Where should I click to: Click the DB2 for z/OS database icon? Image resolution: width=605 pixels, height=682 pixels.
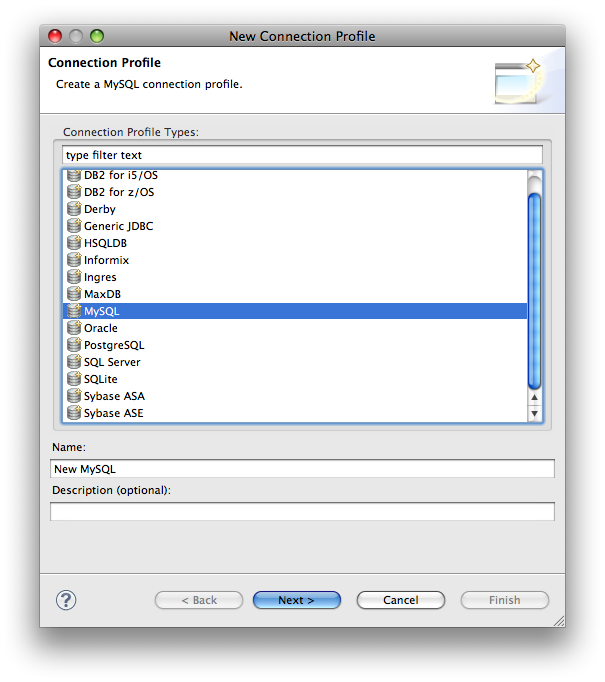[x=74, y=192]
